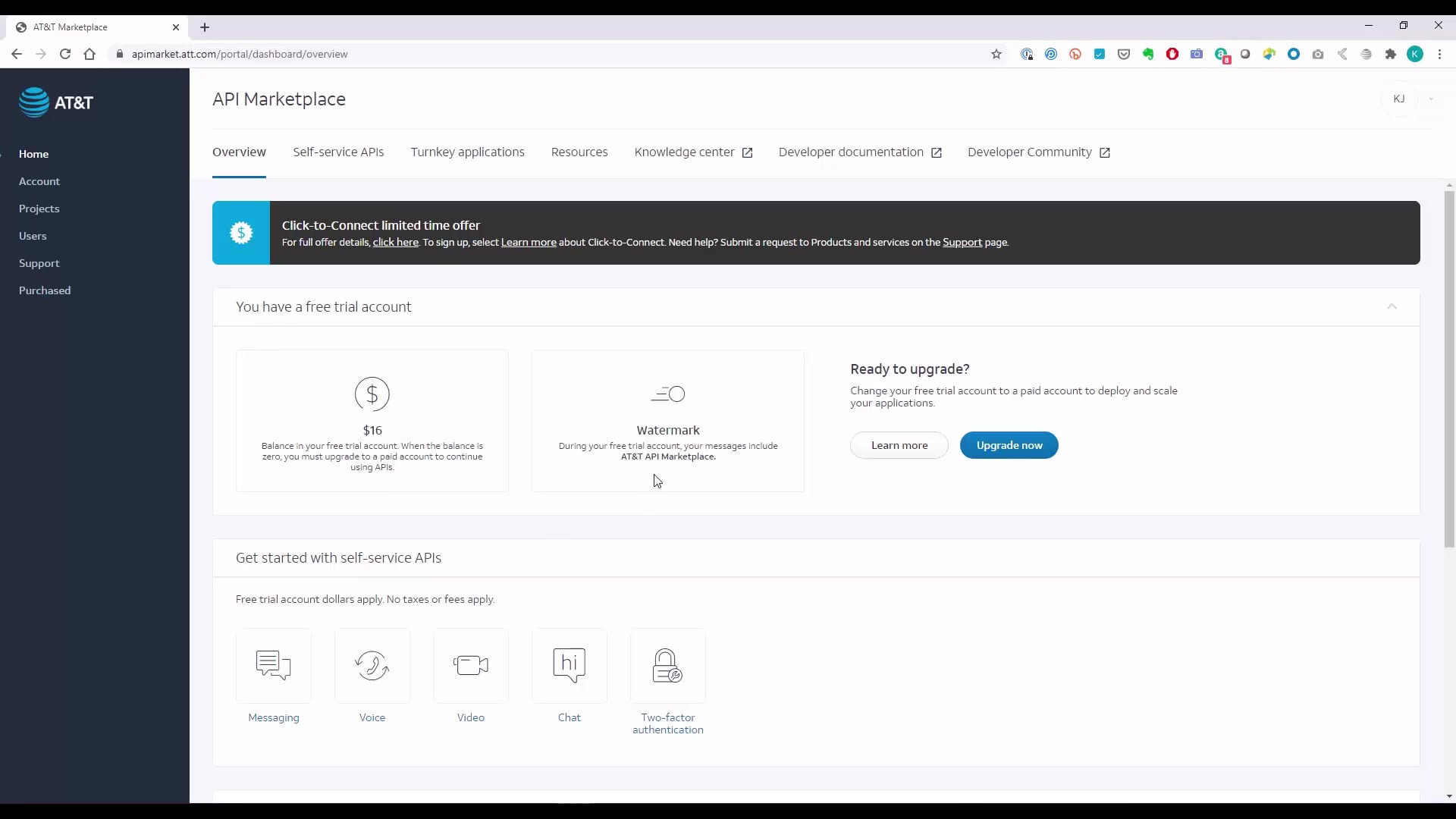Screen dimensions: 1456x819
Task: Open the Video API icon
Action: (x=471, y=665)
